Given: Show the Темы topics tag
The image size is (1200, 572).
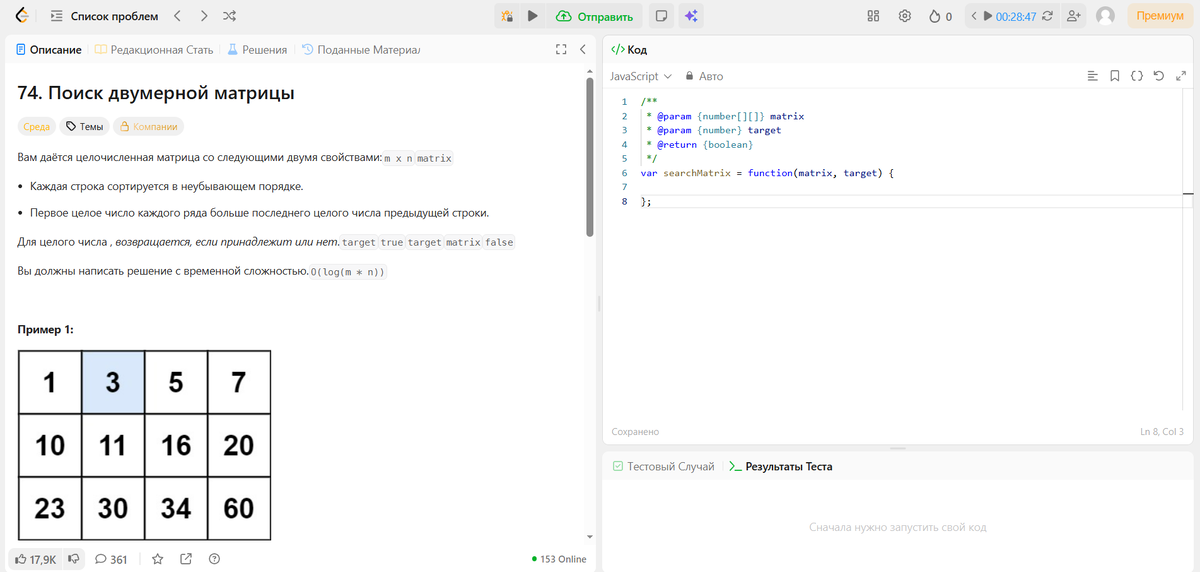Looking at the screenshot, I should click(83, 127).
